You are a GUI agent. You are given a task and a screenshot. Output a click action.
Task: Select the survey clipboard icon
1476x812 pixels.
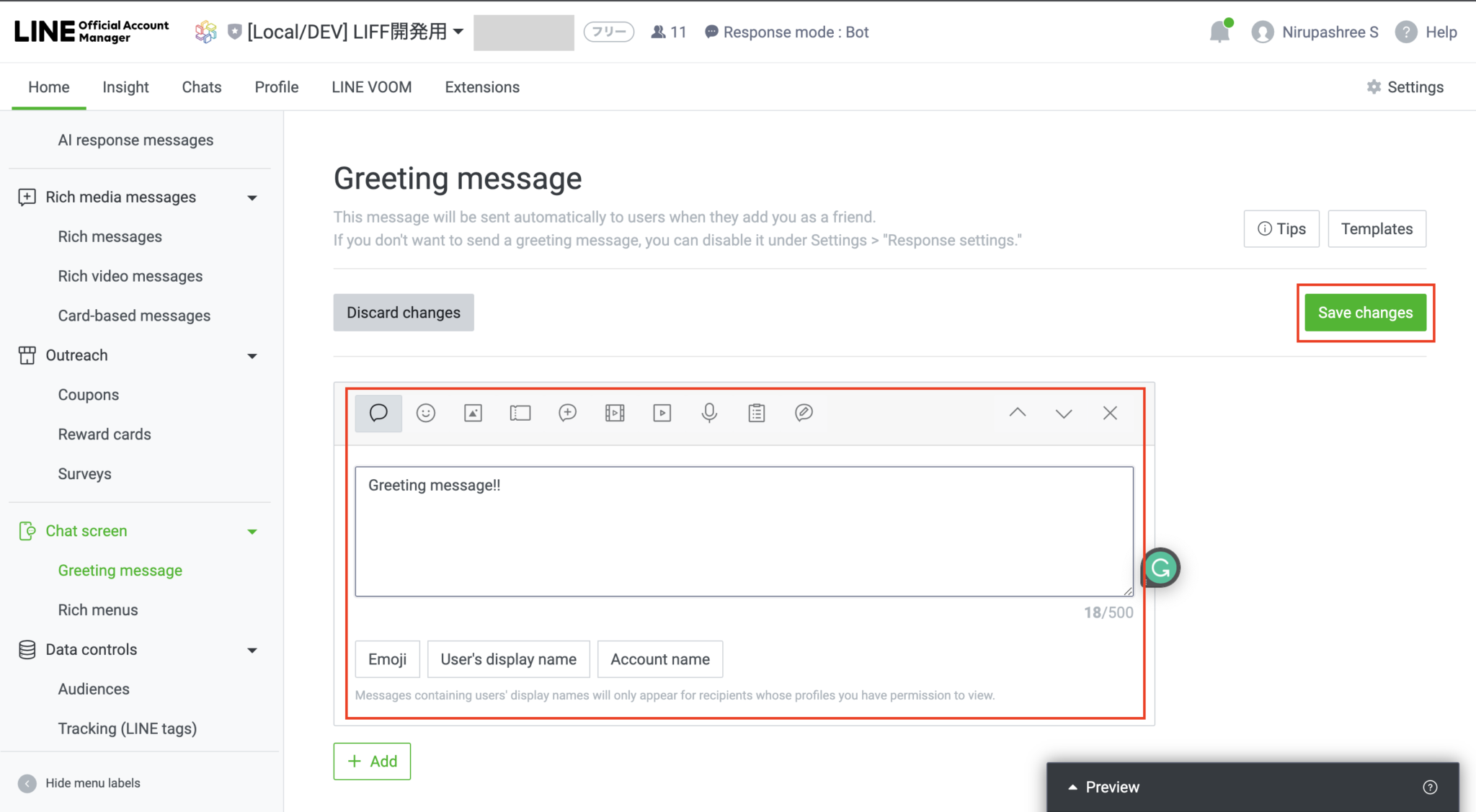click(x=757, y=413)
